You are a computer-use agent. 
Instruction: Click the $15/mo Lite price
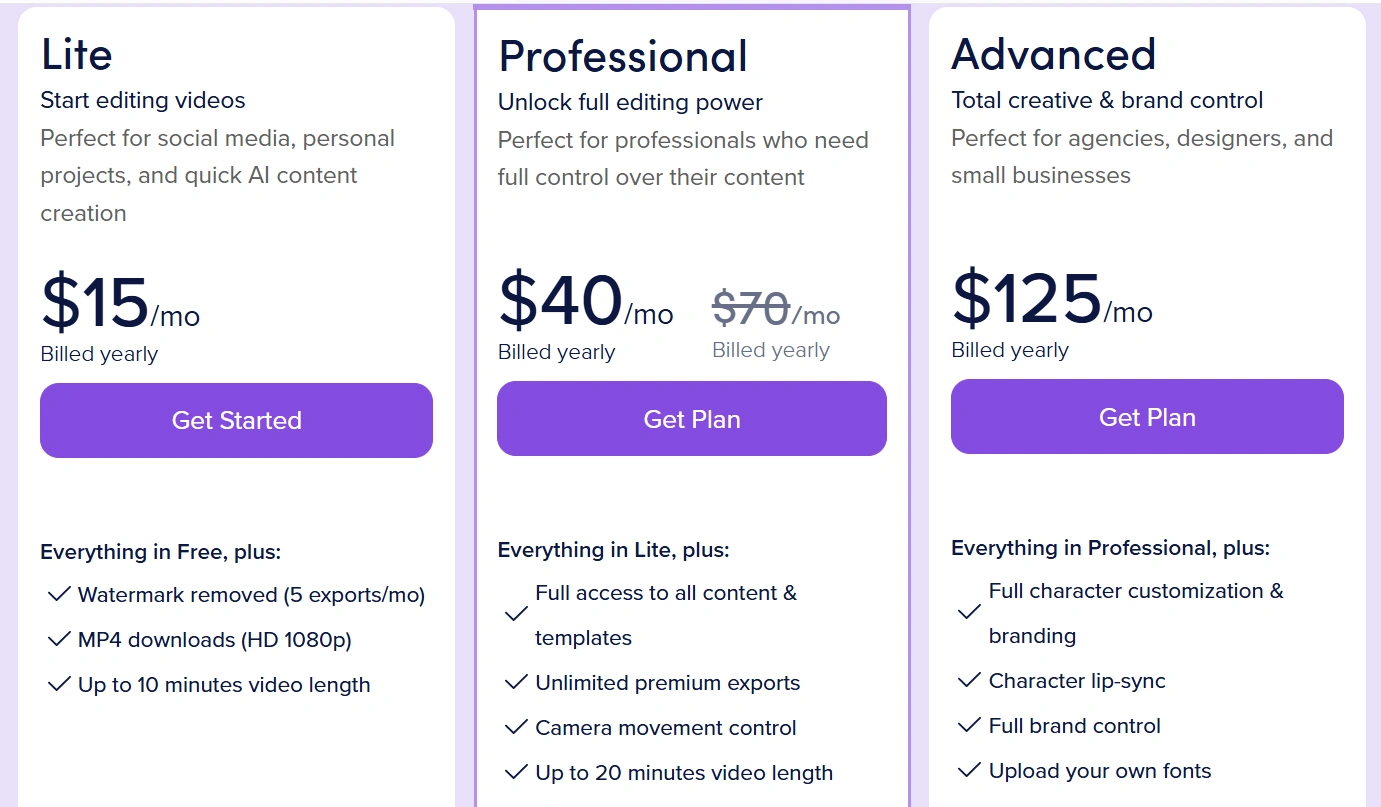point(120,305)
